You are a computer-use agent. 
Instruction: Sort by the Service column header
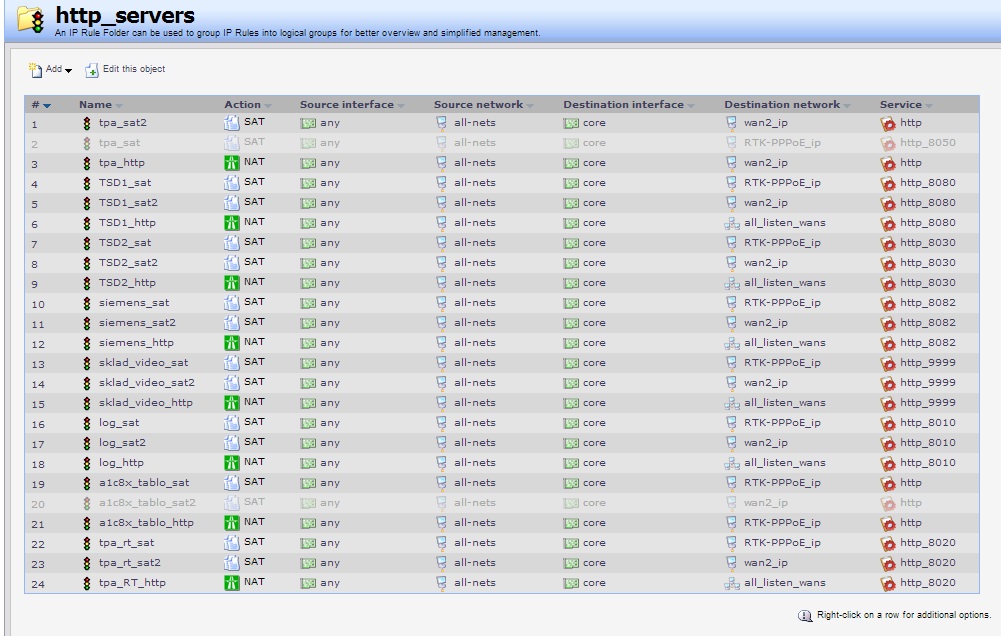(x=900, y=104)
